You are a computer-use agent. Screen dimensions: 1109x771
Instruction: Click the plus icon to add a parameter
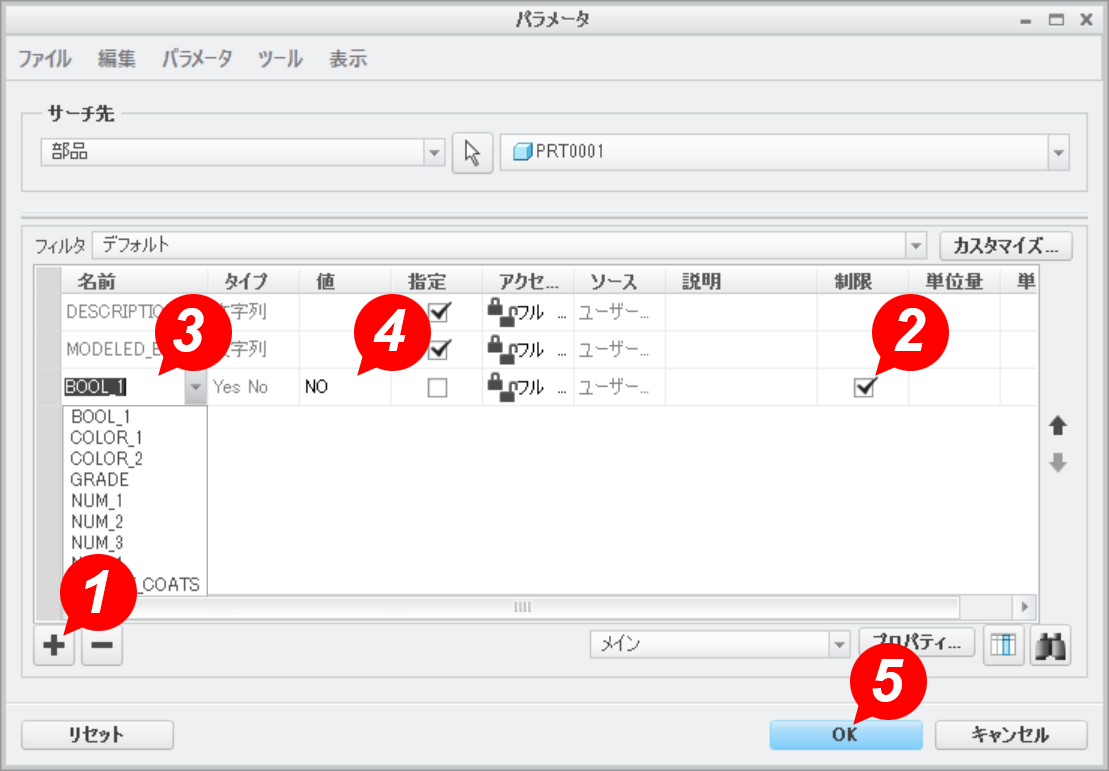click(x=54, y=647)
